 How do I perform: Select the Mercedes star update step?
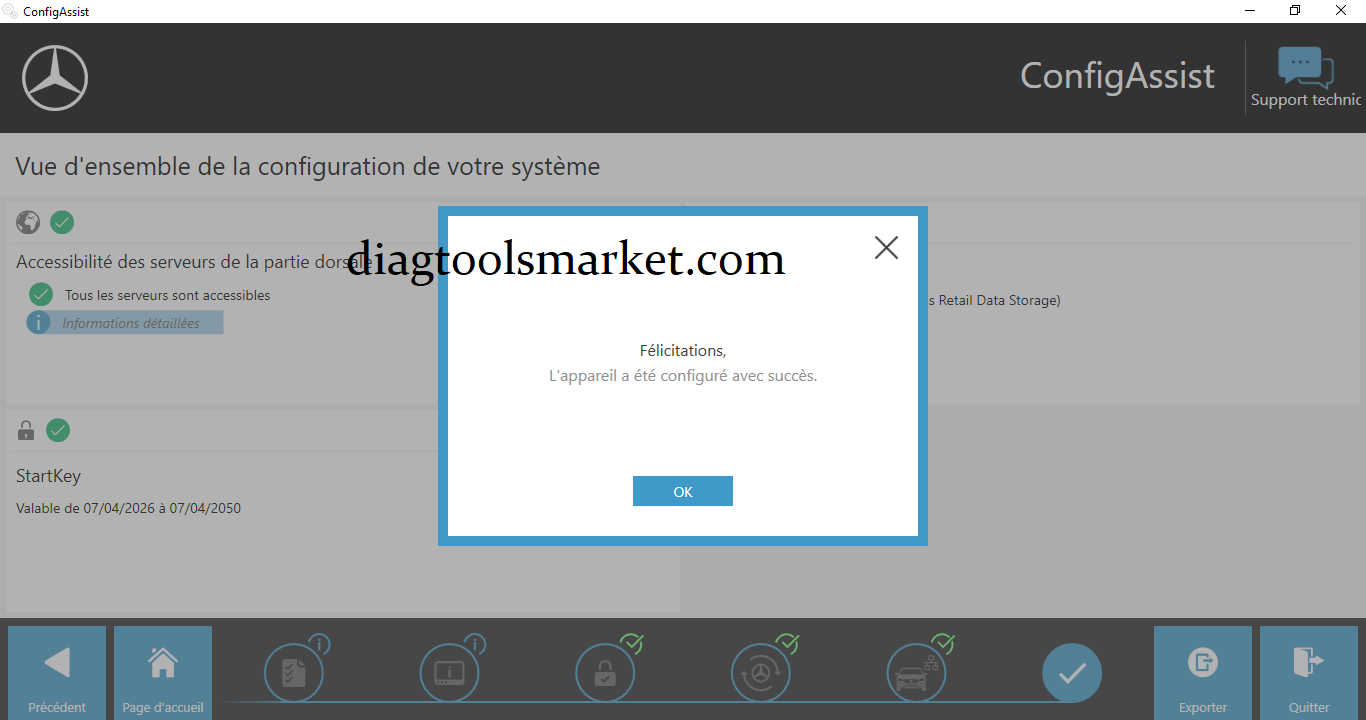761,672
